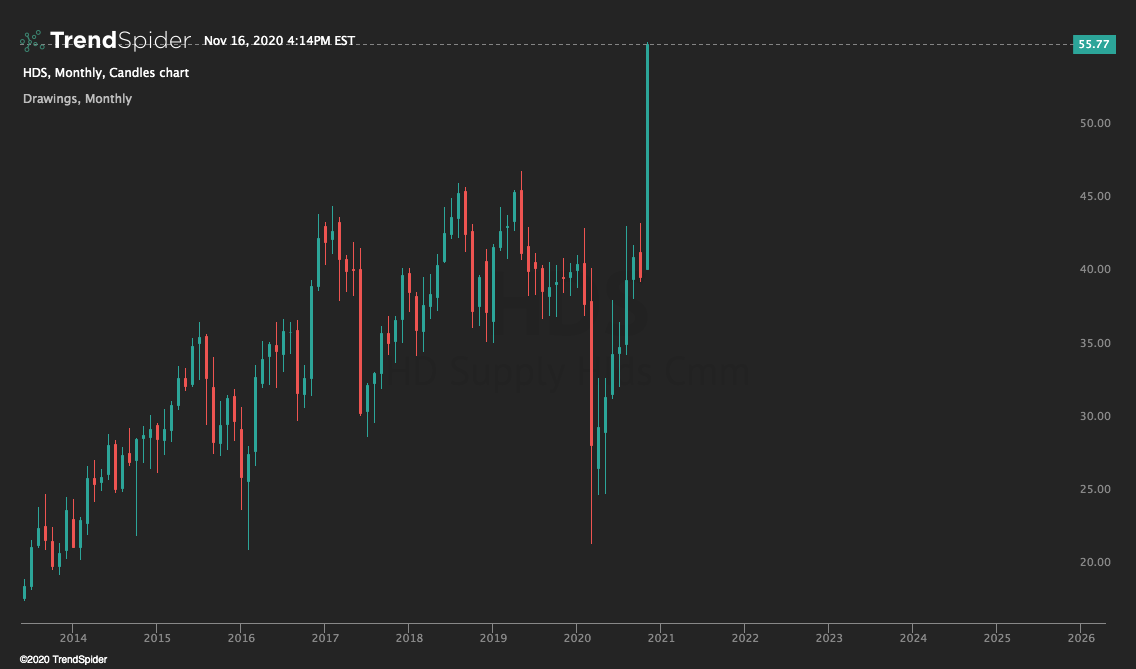The height and width of the screenshot is (669, 1136).
Task: Click the 2016 year label on time axis
Action: (x=241, y=638)
